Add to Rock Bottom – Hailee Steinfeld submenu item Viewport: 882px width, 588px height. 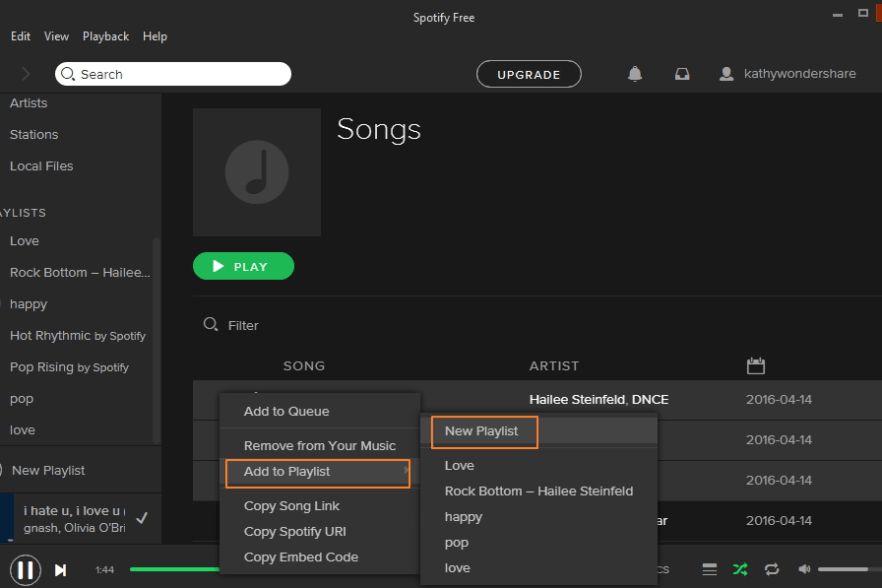pyautogui.click(x=539, y=491)
